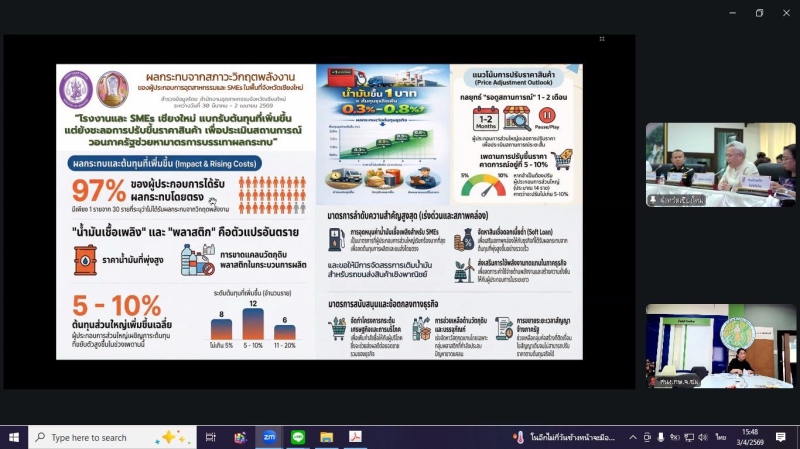Screen dimensions: 800x449
Task: Select the top participant video with three people
Action: pos(719,165)
